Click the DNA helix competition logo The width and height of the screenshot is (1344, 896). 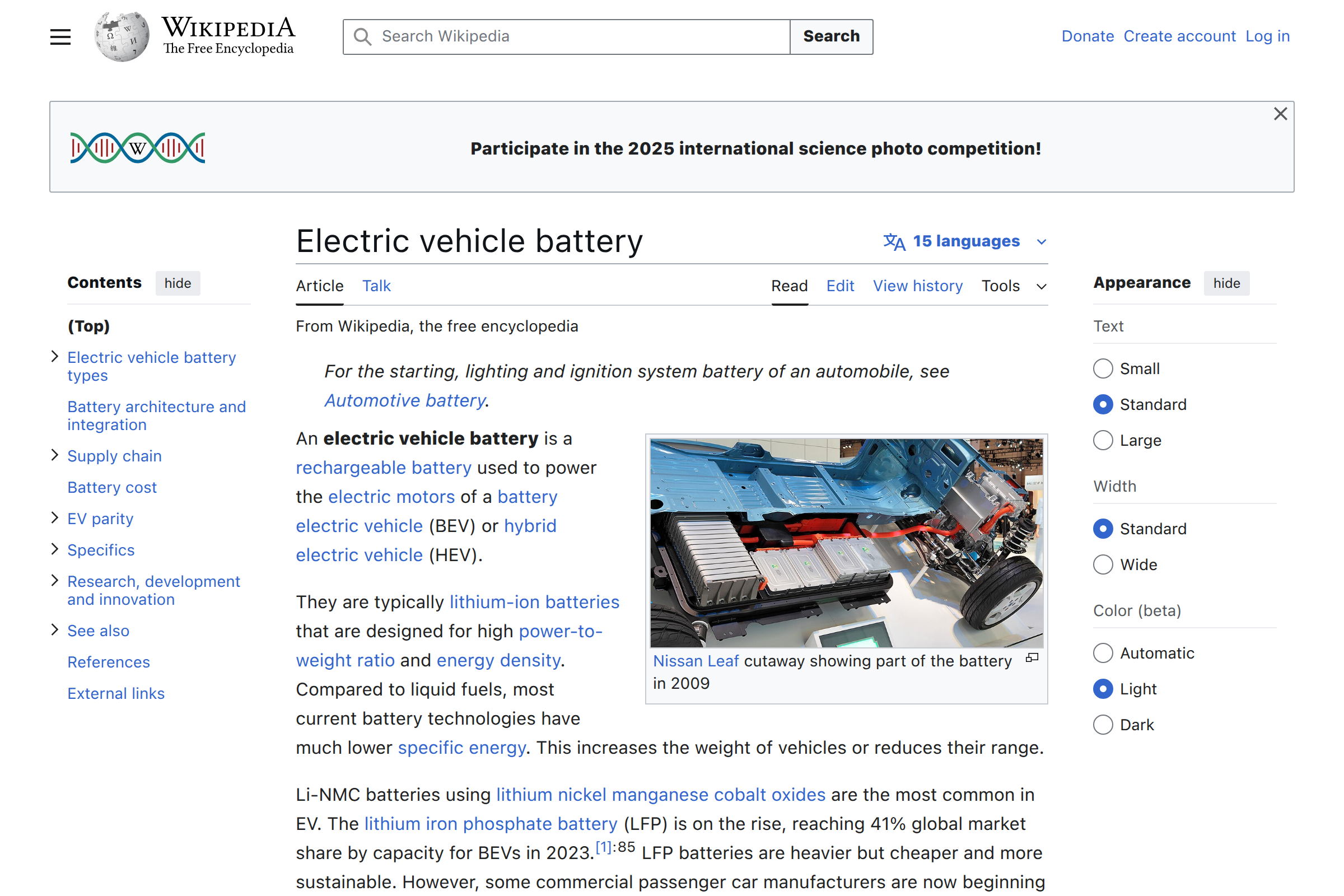[138, 148]
